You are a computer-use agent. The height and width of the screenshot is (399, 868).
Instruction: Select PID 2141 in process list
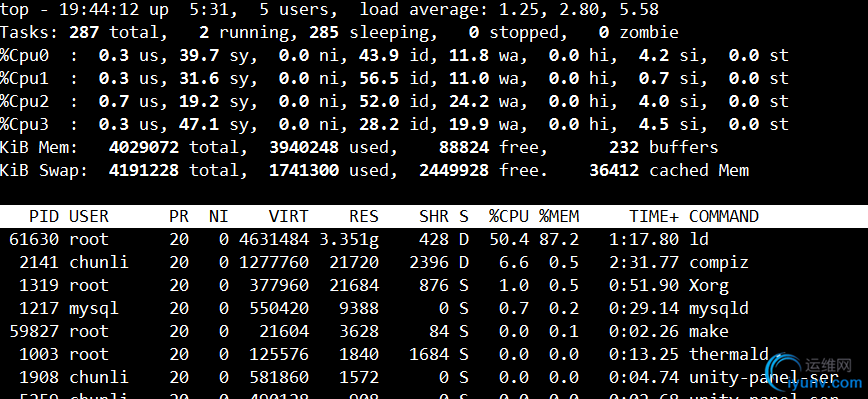pyautogui.click(x=39, y=262)
